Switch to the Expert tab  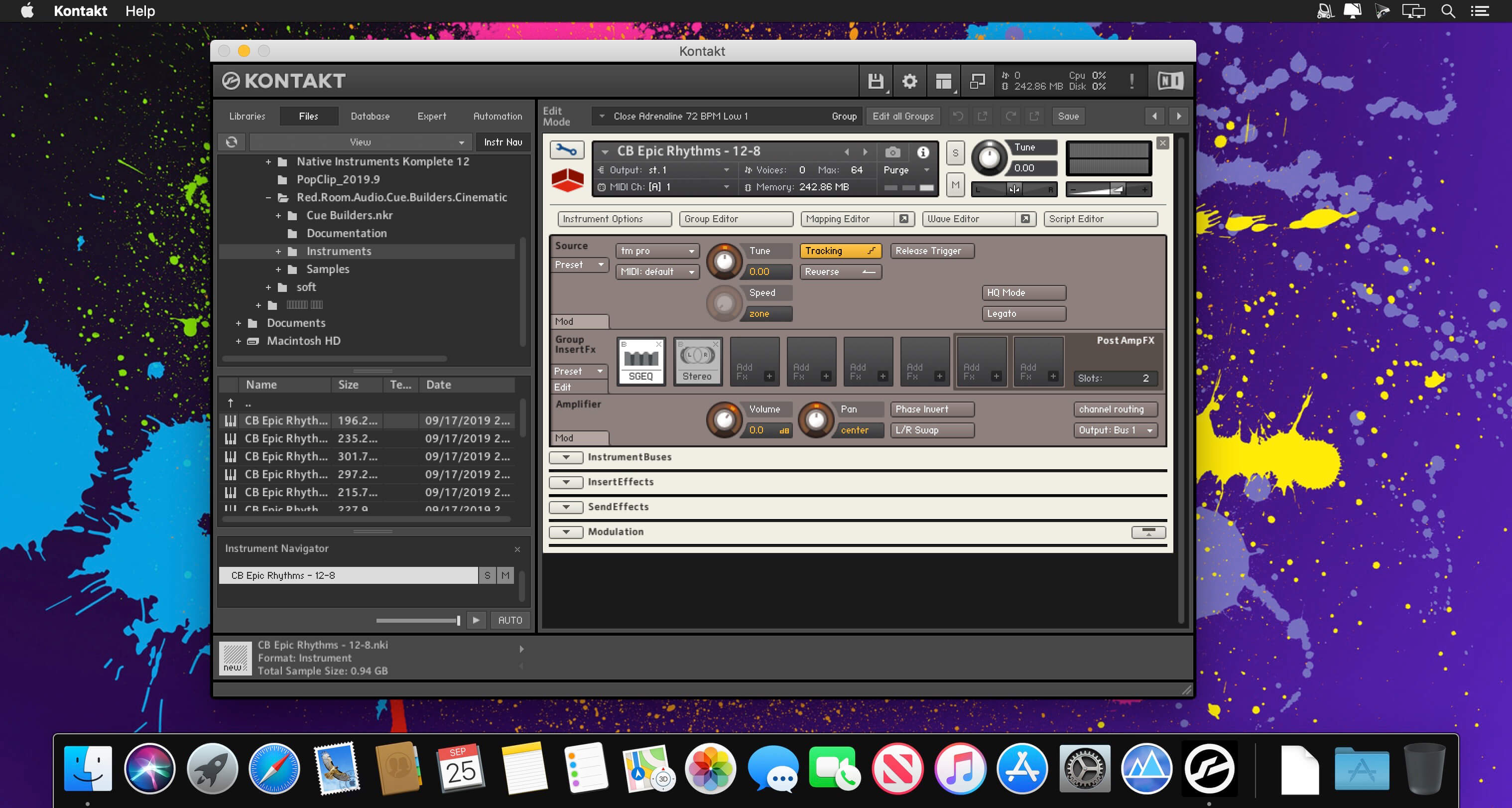(x=431, y=116)
